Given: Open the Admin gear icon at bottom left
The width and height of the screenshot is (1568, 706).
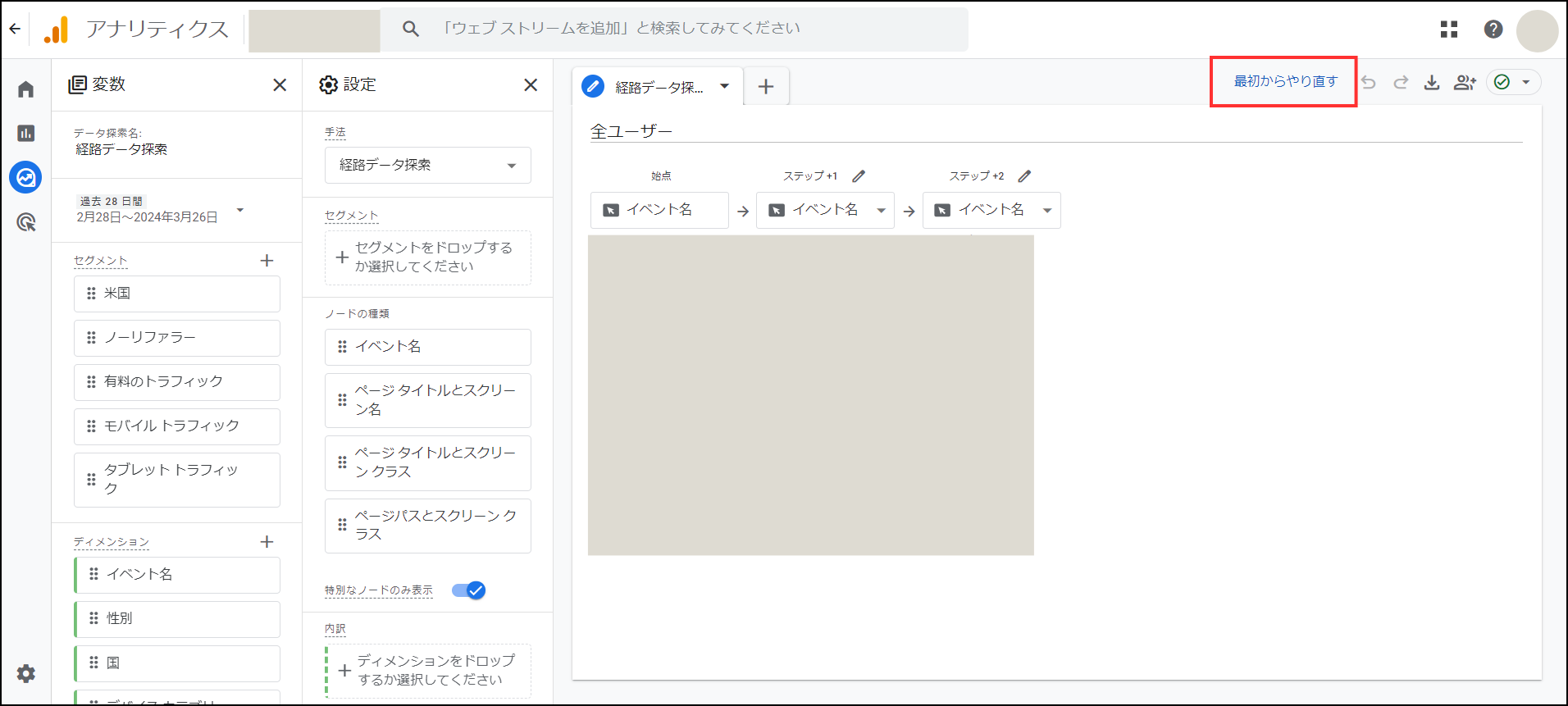Looking at the screenshot, I should [26, 673].
